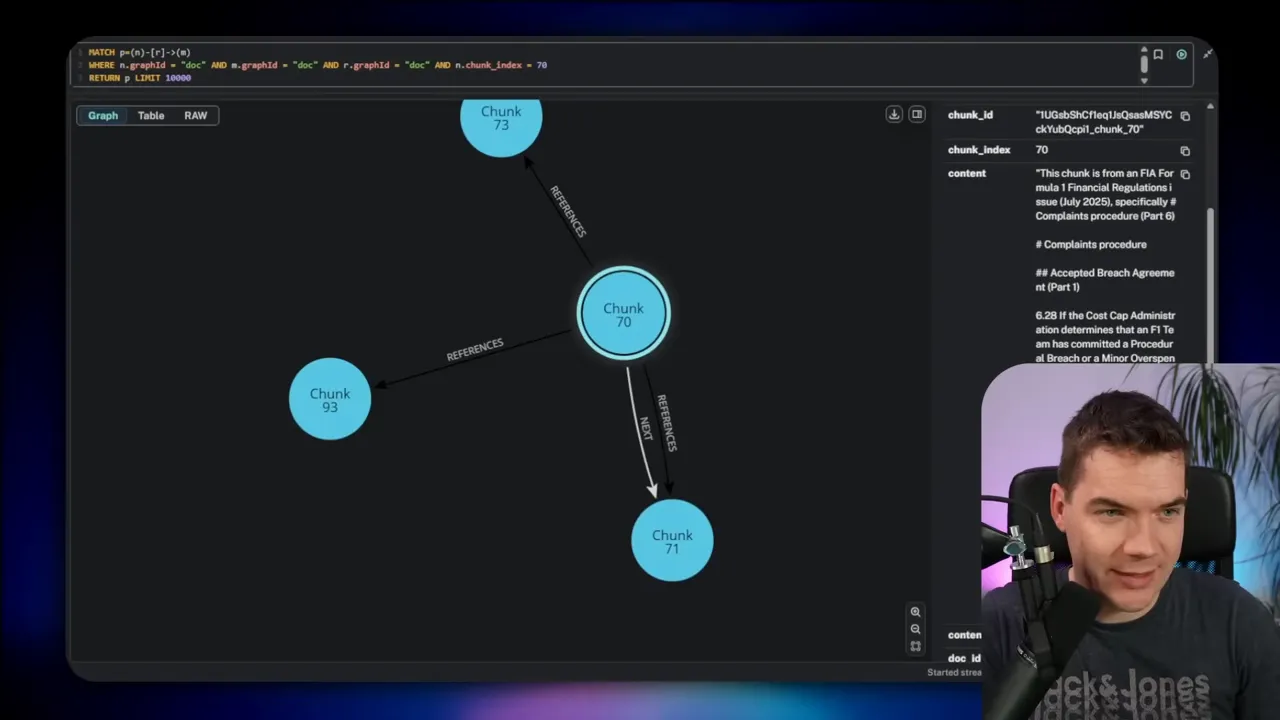This screenshot has width=1280, height=720.
Task: Click the bookmark icon in the query toolbar
Action: pyautogui.click(x=1158, y=55)
